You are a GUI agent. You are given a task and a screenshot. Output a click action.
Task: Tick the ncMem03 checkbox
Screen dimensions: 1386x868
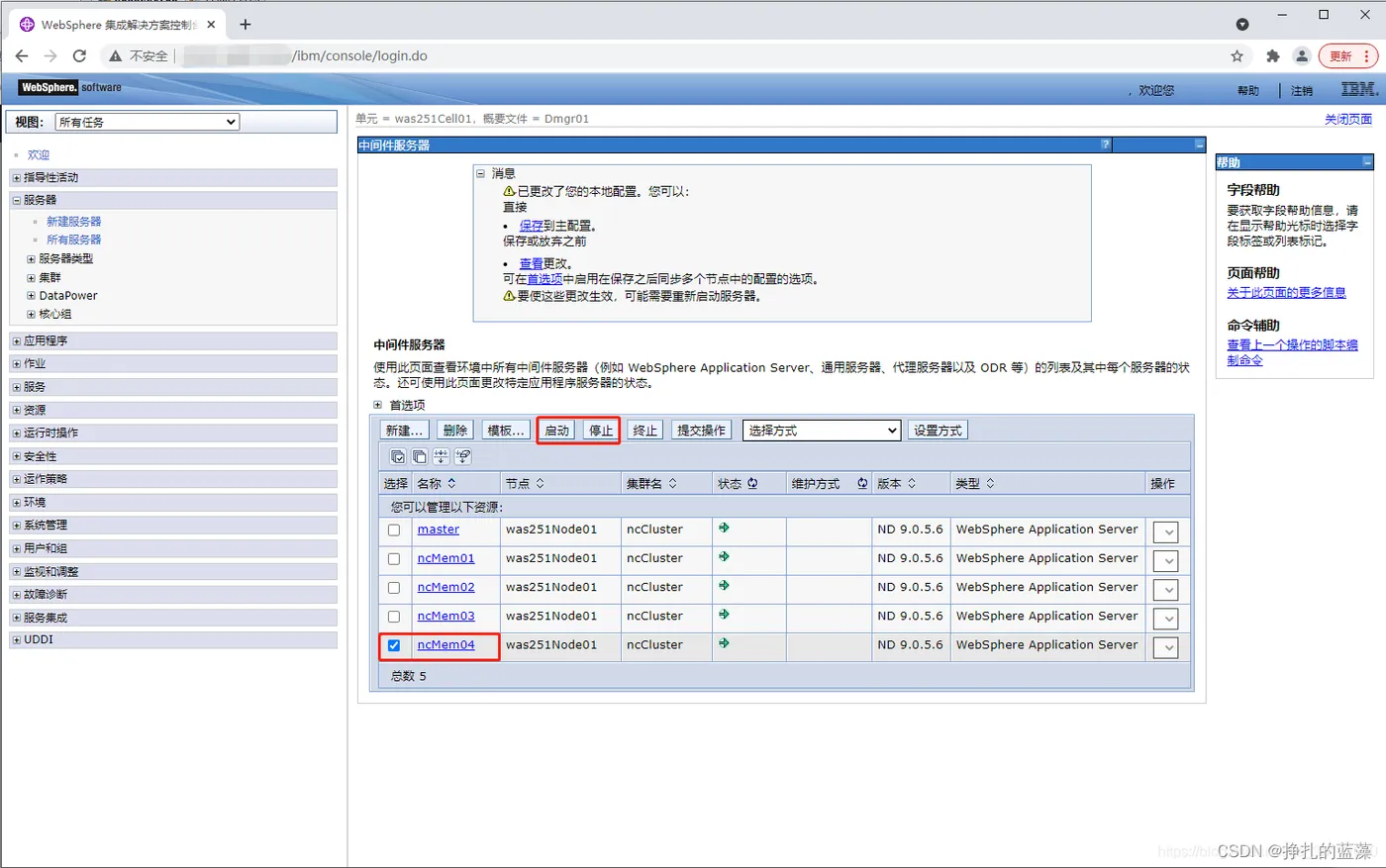(394, 617)
